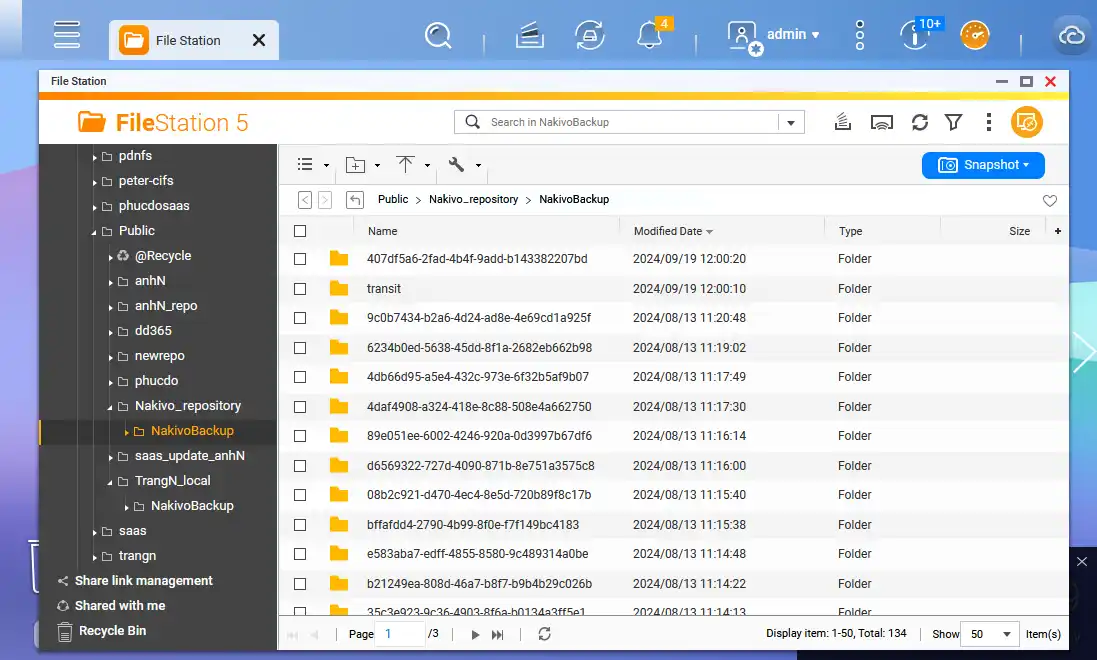Select checkbox for 9c0b7434-b2a6-4d24-ad8e-4e69cd1a925f

pyautogui.click(x=300, y=318)
